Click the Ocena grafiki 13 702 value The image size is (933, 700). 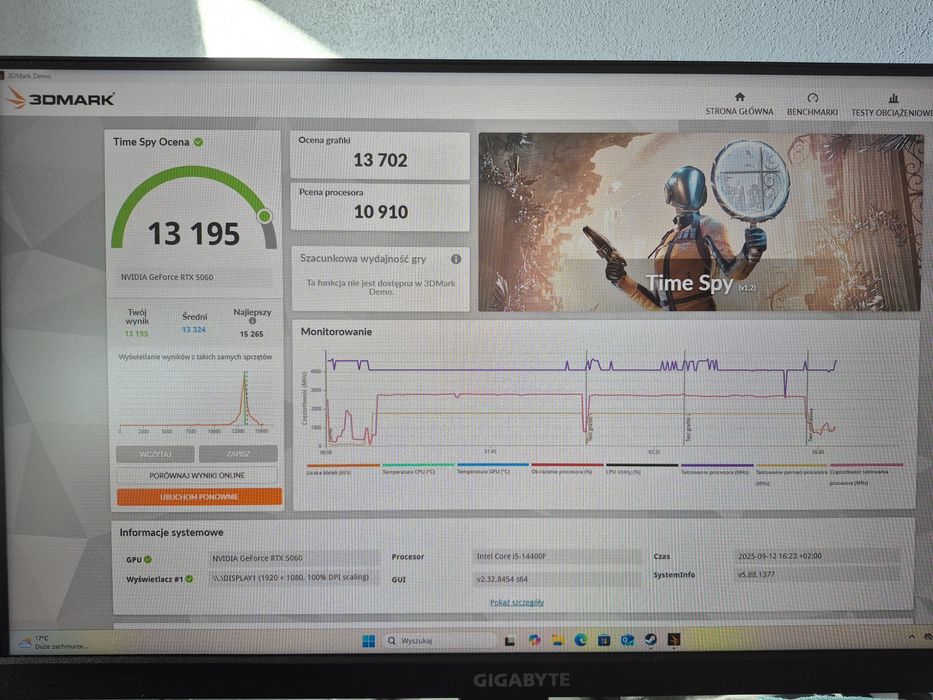380,160
